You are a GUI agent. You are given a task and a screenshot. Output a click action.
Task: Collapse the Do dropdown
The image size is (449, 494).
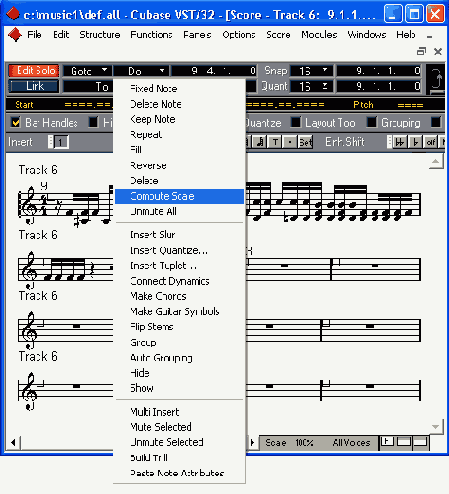click(141, 71)
